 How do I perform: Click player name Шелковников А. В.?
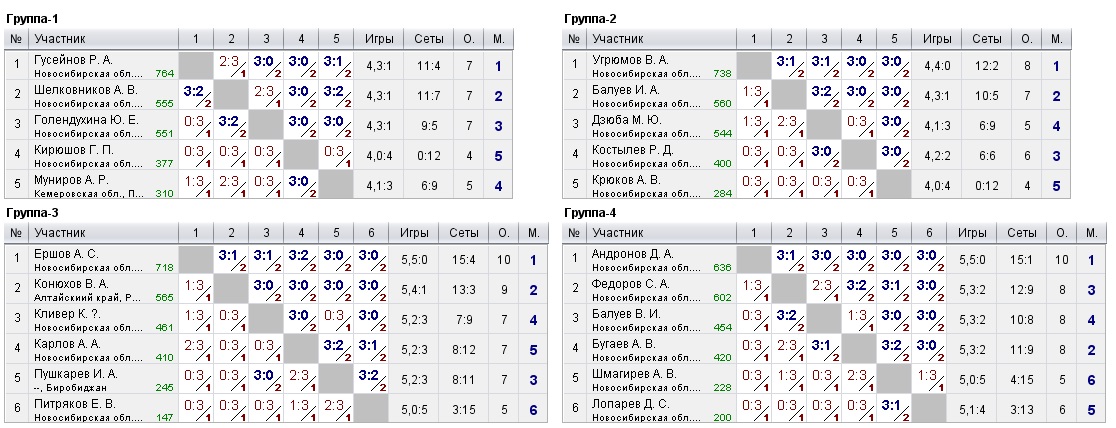[85, 89]
